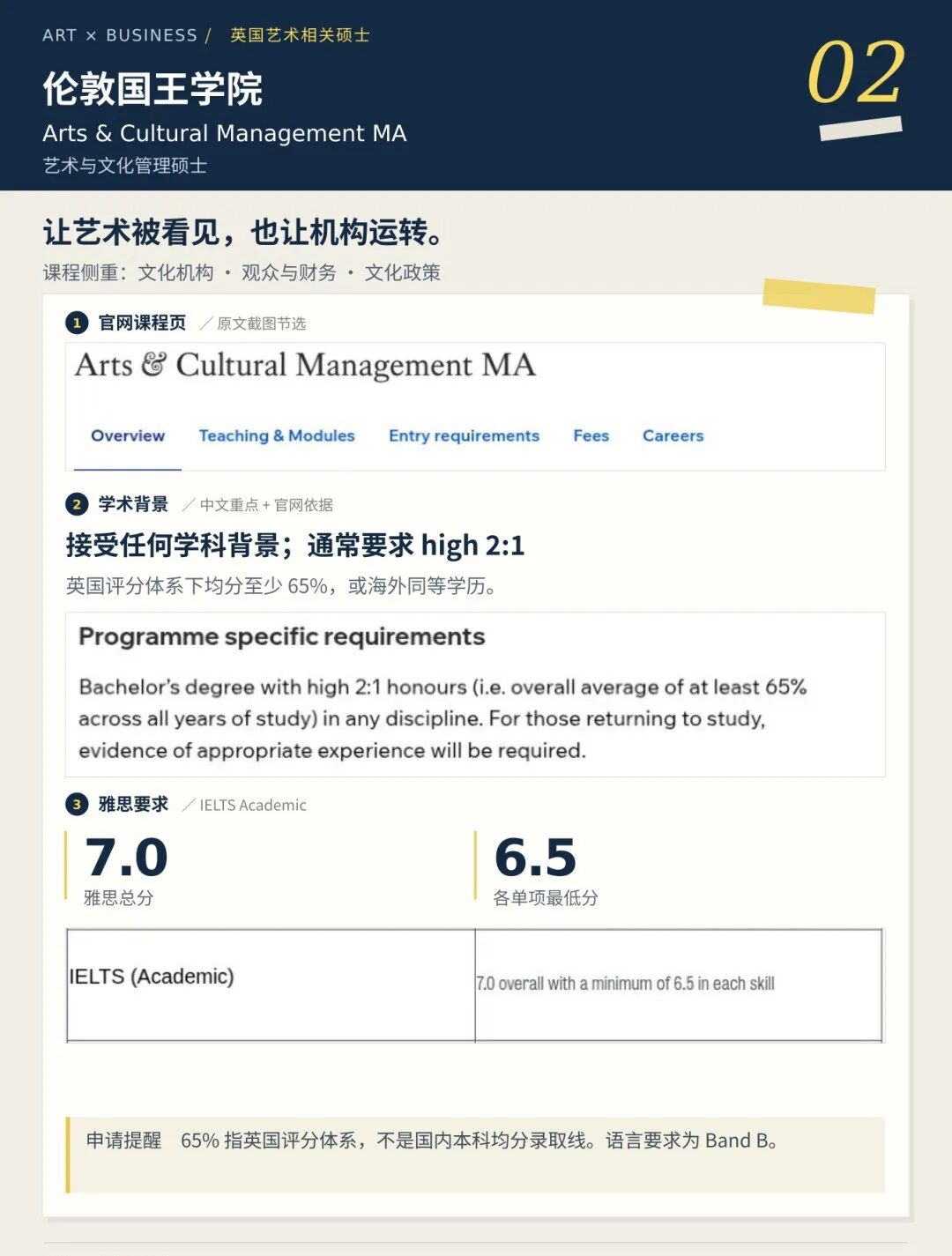Screen dimensions: 952x1256
Task: Click the 英国评分体系下均分至少 65% line
Action: click(x=280, y=586)
